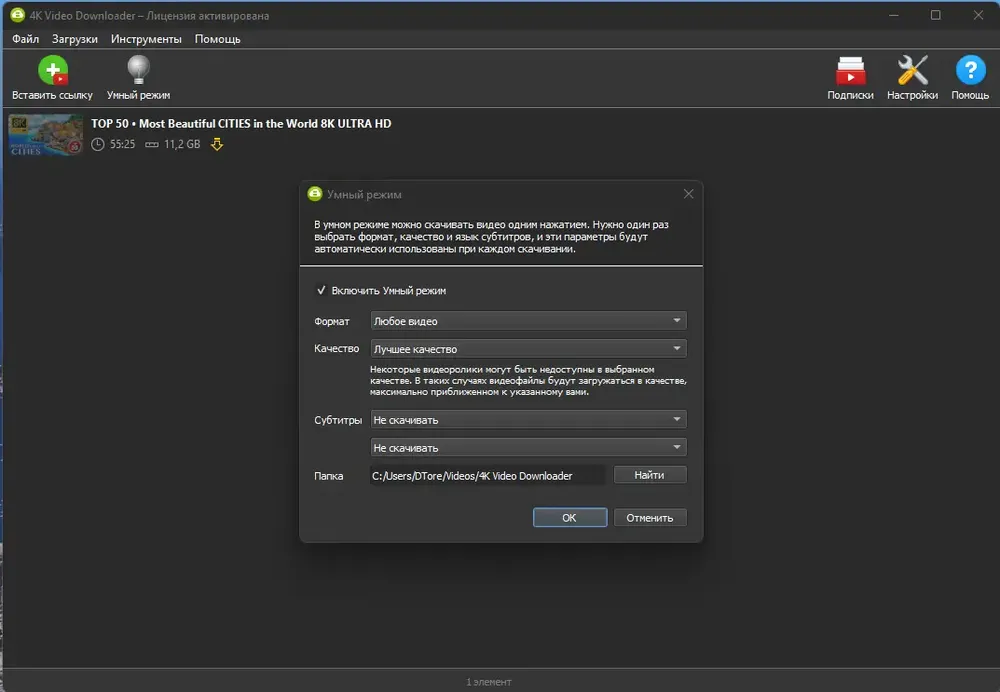This screenshot has height=692, width=1000.
Task: Open the Подписки subscriptions icon
Action: (x=850, y=70)
